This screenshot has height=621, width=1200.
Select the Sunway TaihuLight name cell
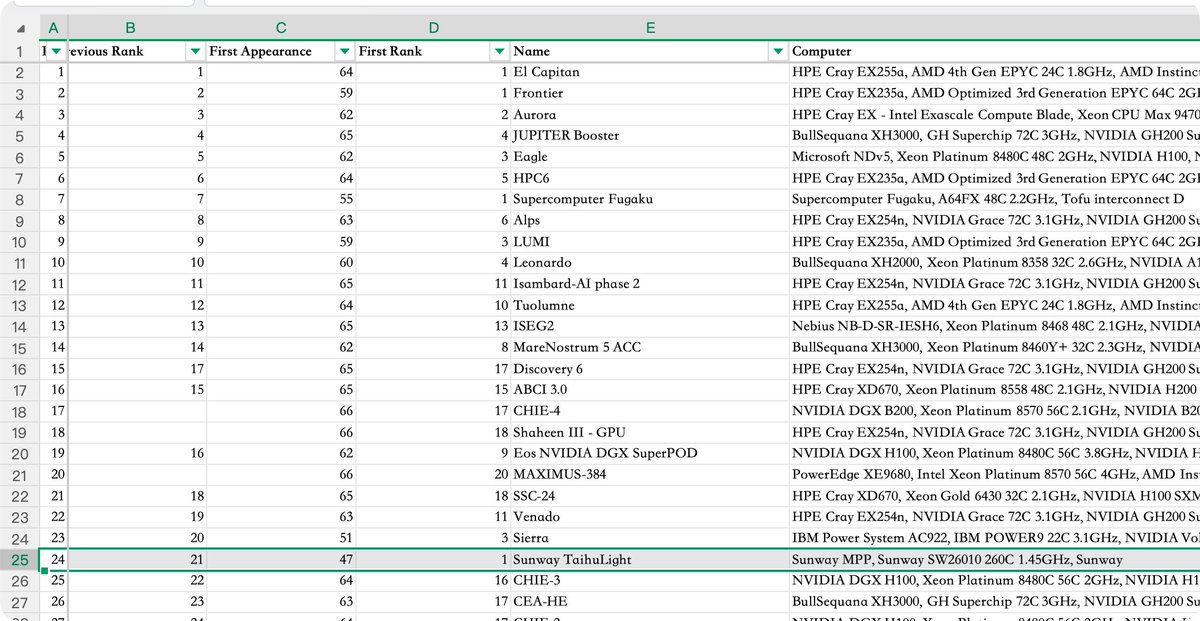650,560
